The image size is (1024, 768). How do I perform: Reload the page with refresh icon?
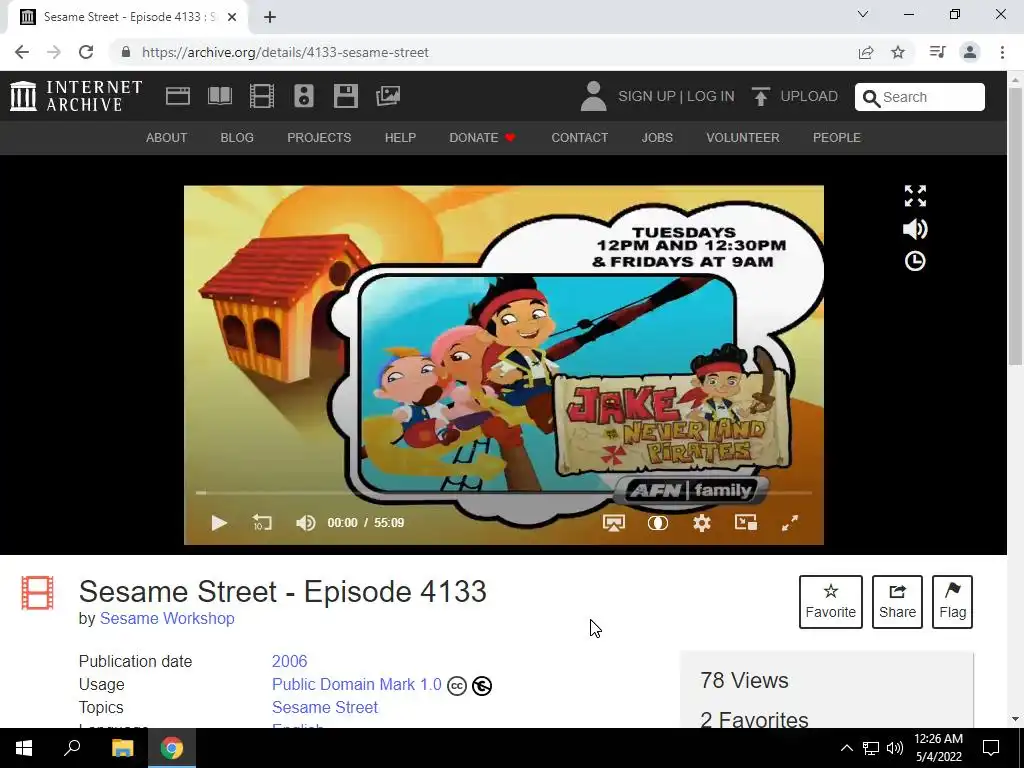pos(86,52)
